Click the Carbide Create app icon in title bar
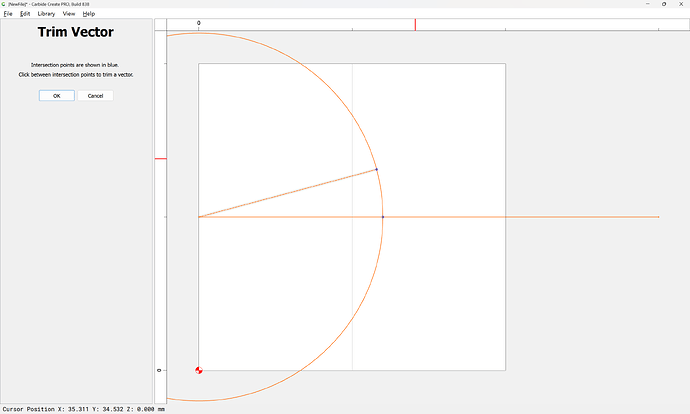This screenshot has width=690, height=414. point(5,4)
